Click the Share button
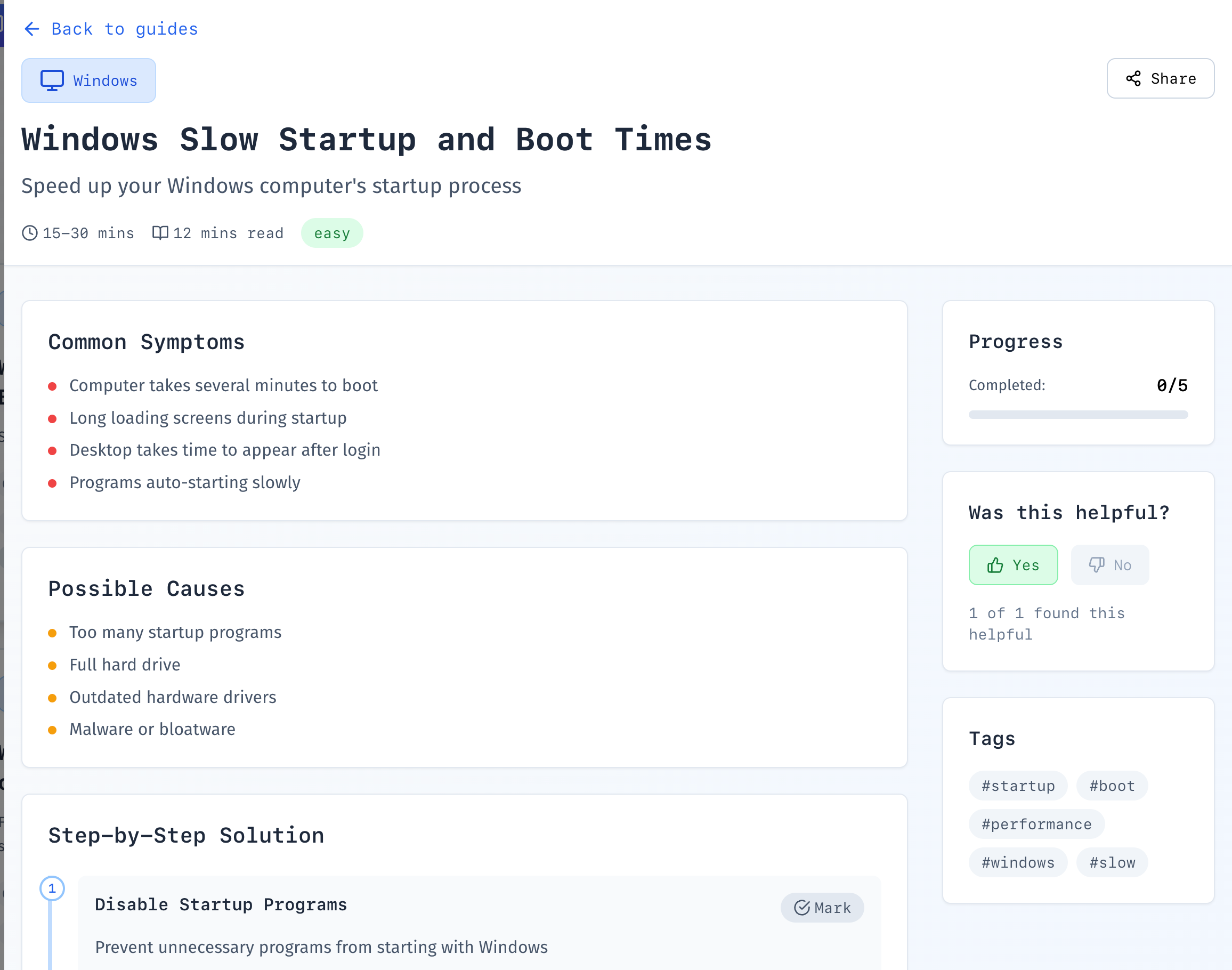 1160,78
